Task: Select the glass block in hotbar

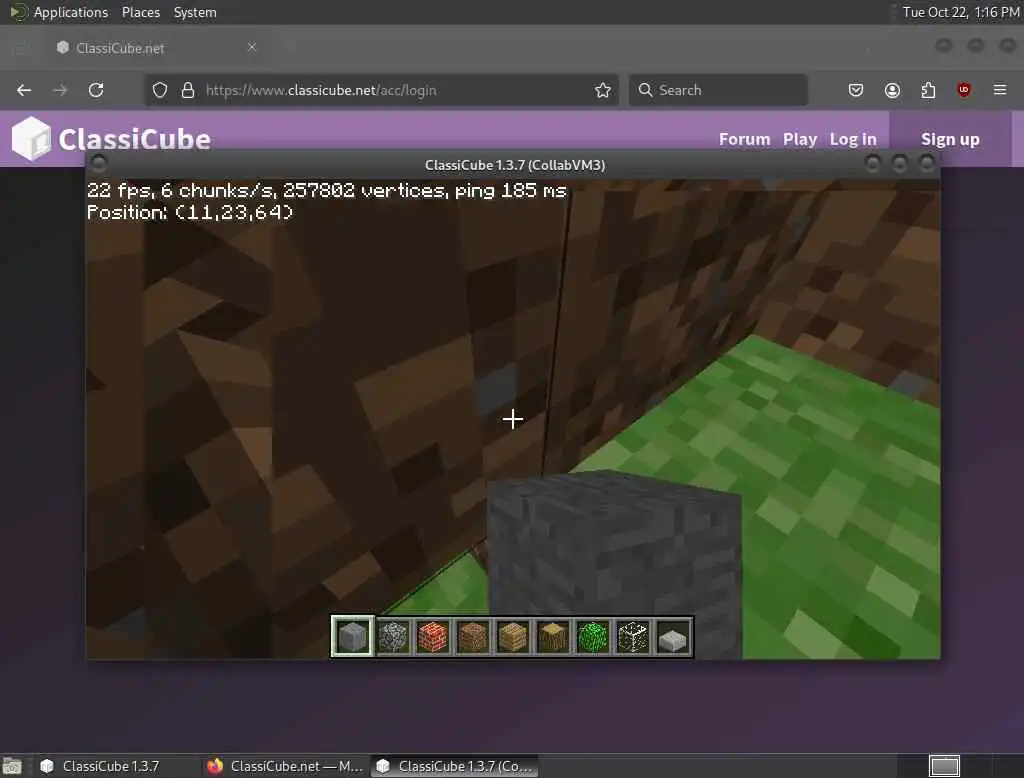Action: click(x=633, y=636)
